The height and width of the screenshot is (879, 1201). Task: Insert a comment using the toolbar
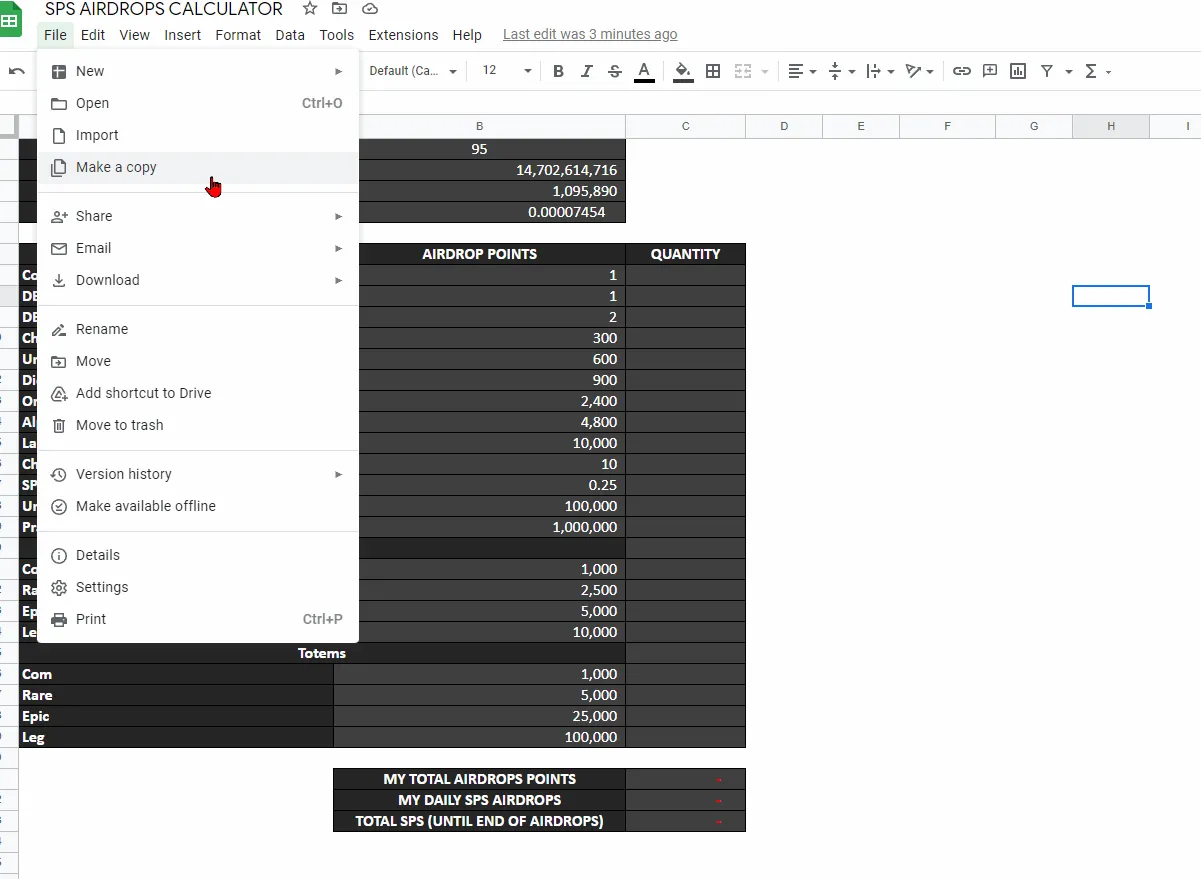[x=990, y=71]
